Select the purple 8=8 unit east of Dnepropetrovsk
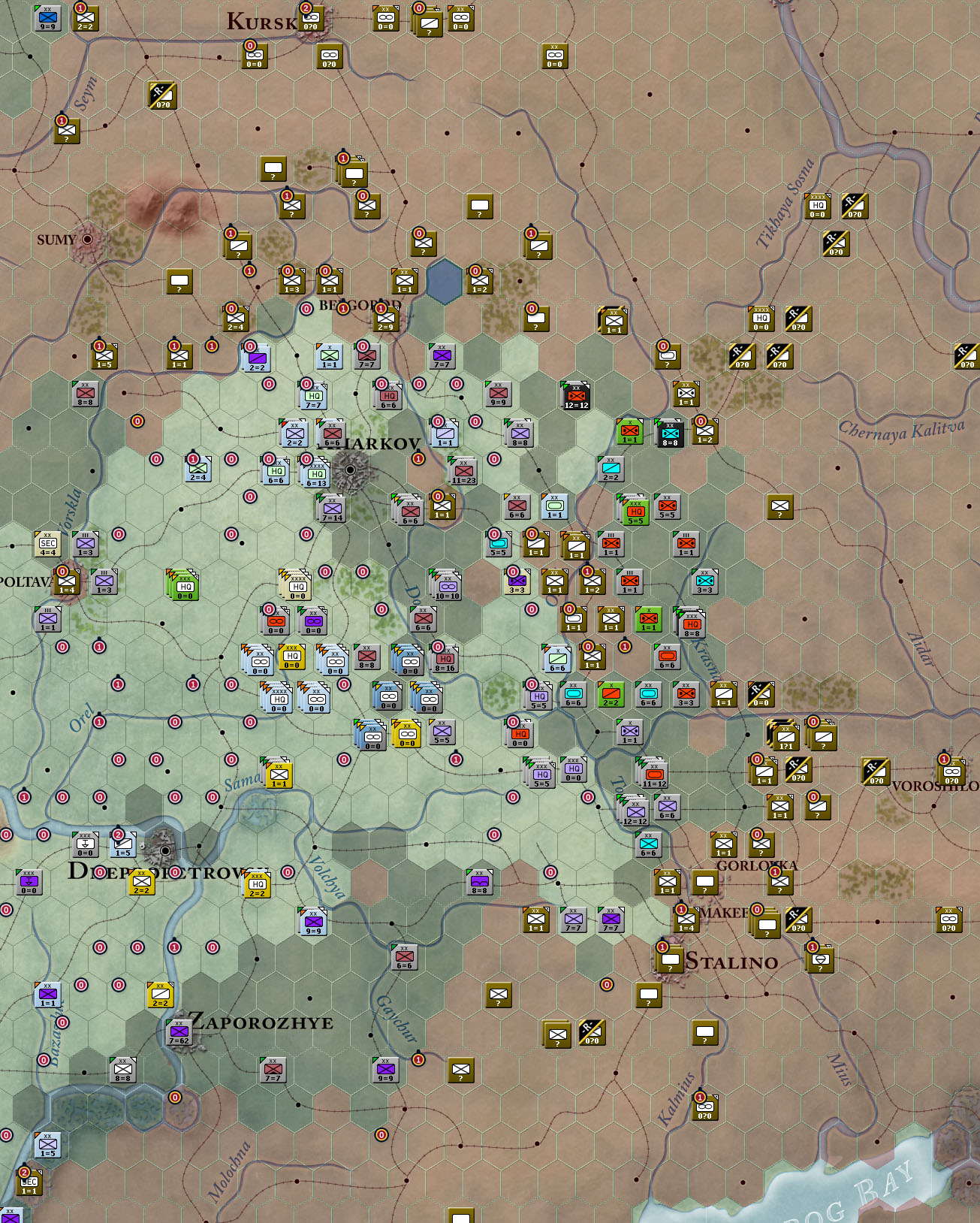 [479, 881]
